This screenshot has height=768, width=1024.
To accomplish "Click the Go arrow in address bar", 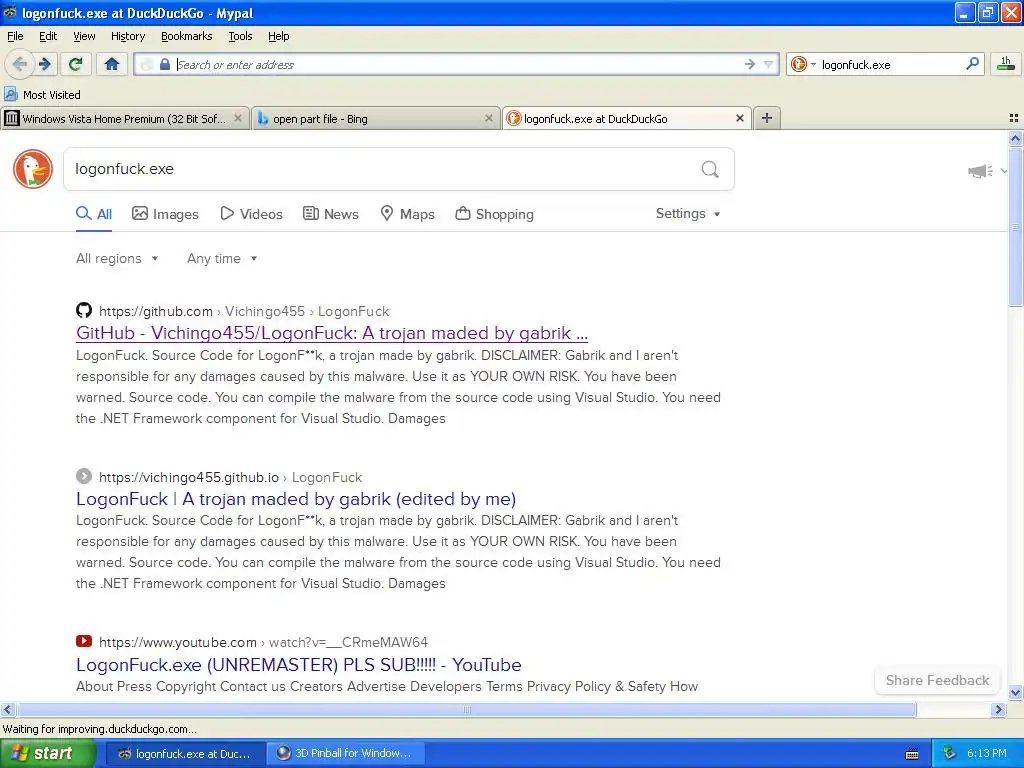I will click(x=750, y=64).
